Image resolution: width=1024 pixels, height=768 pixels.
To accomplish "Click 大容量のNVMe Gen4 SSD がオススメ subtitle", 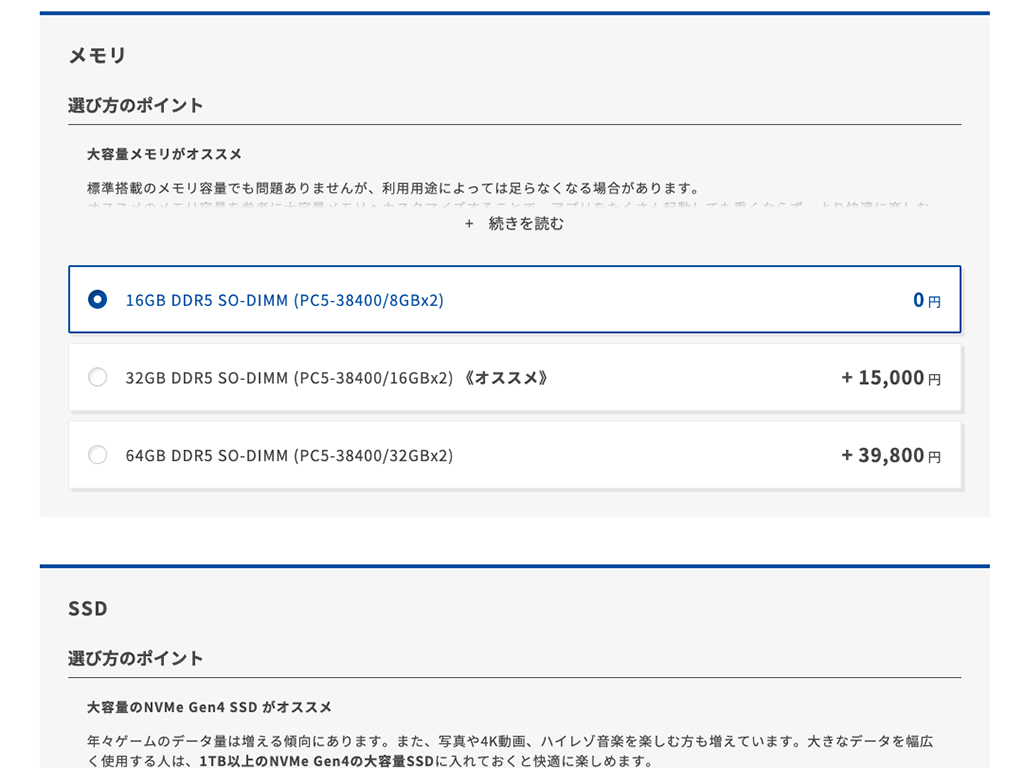I will [209, 707].
